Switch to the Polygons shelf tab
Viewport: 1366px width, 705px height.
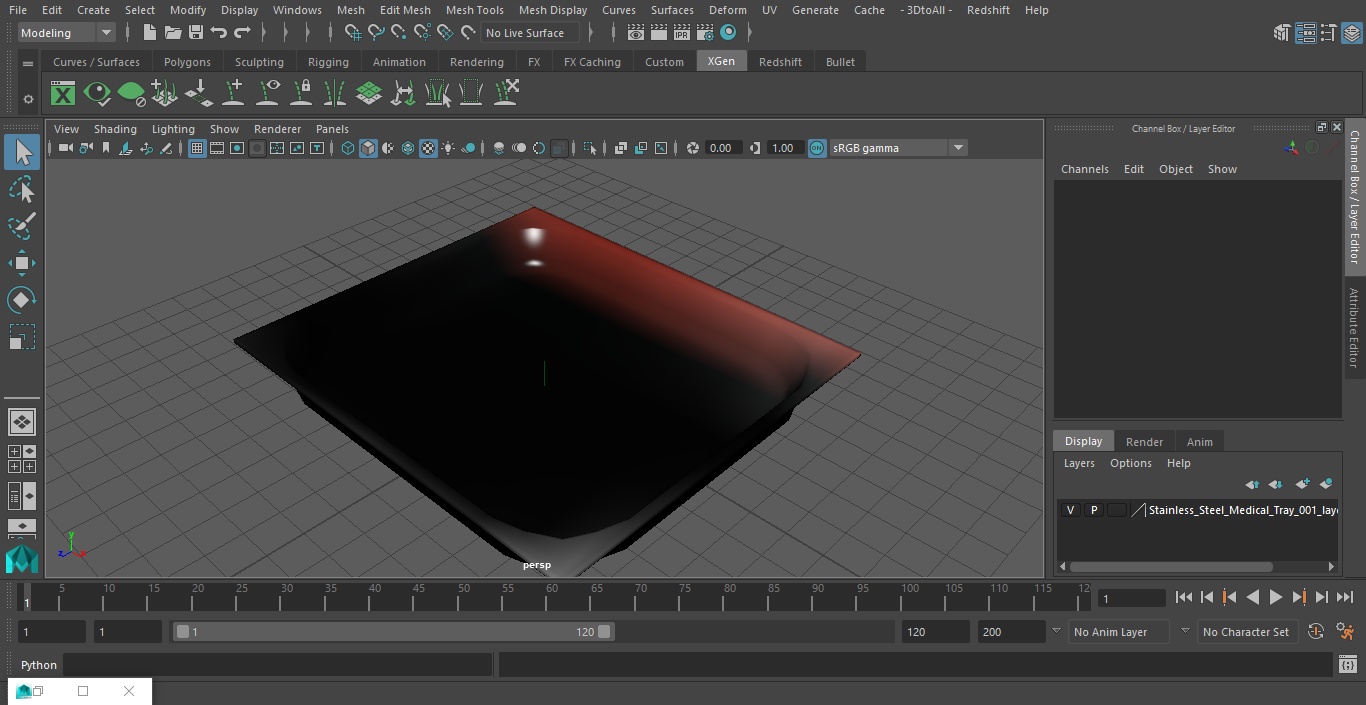click(187, 62)
